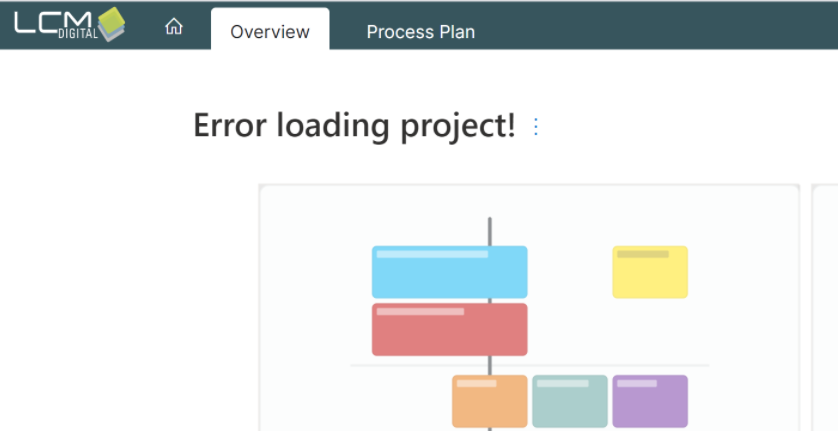The height and width of the screenshot is (431, 838).
Task: Click the white label bar inside the blue block
Action: [x=432, y=254]
